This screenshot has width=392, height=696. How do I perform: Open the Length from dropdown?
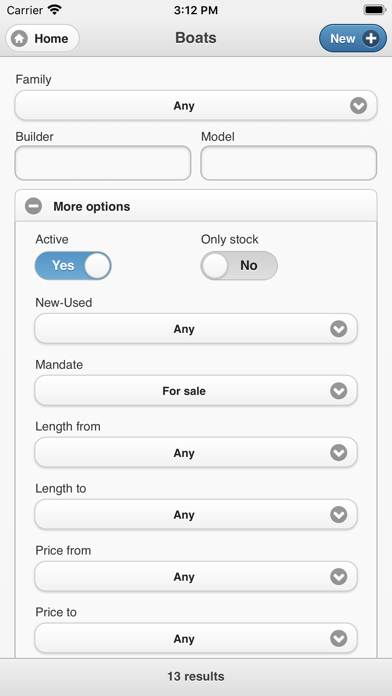coord(196,453)
